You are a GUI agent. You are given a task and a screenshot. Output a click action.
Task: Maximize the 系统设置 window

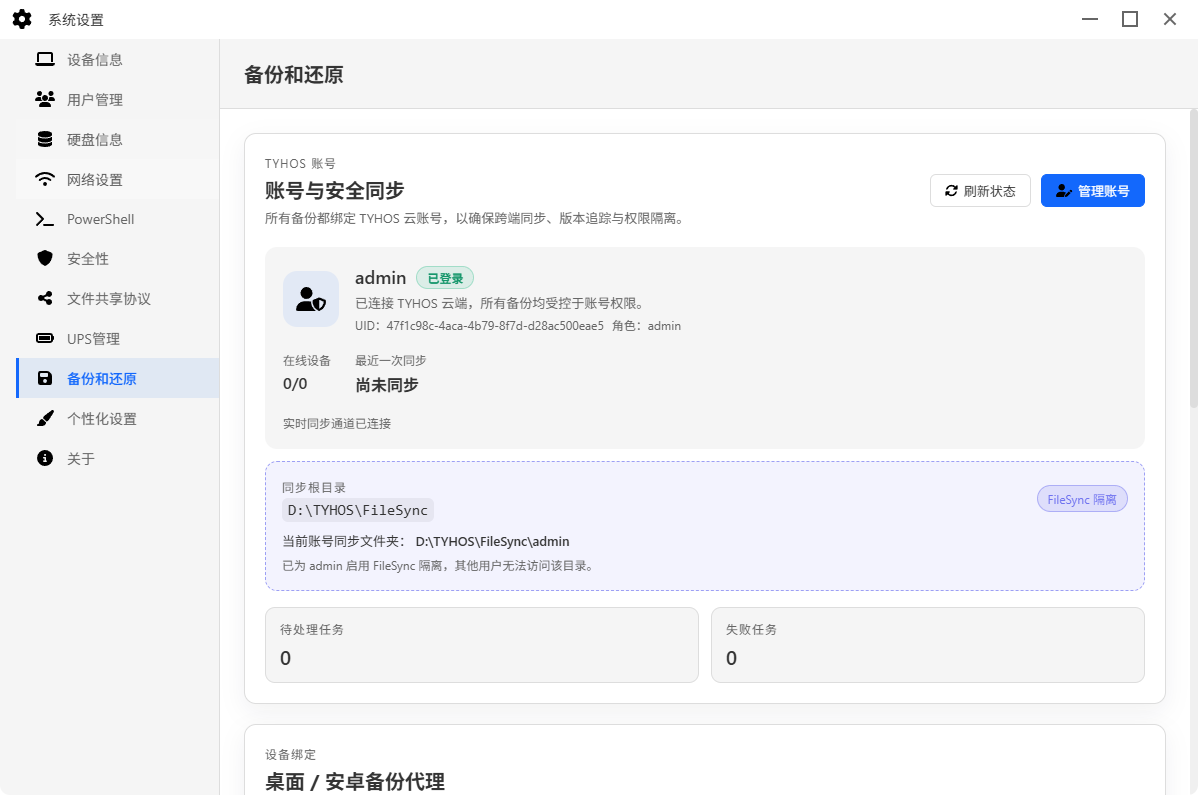coord(1130,19)
